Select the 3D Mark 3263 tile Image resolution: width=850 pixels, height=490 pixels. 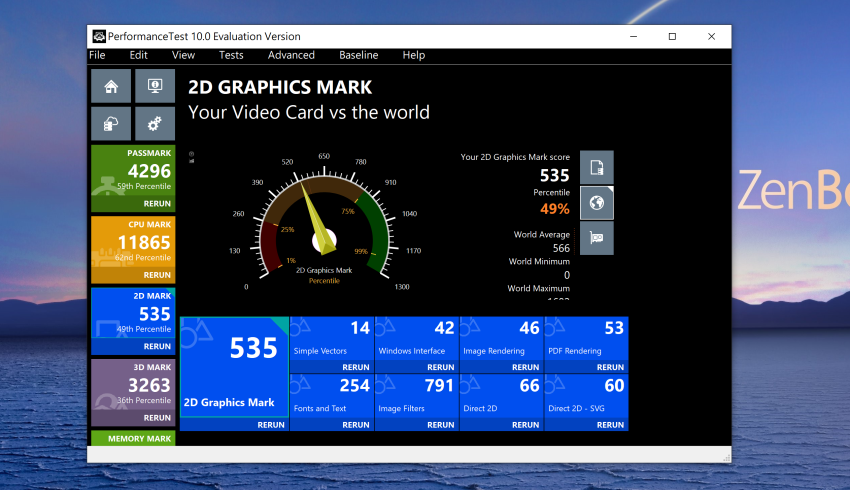133,385
